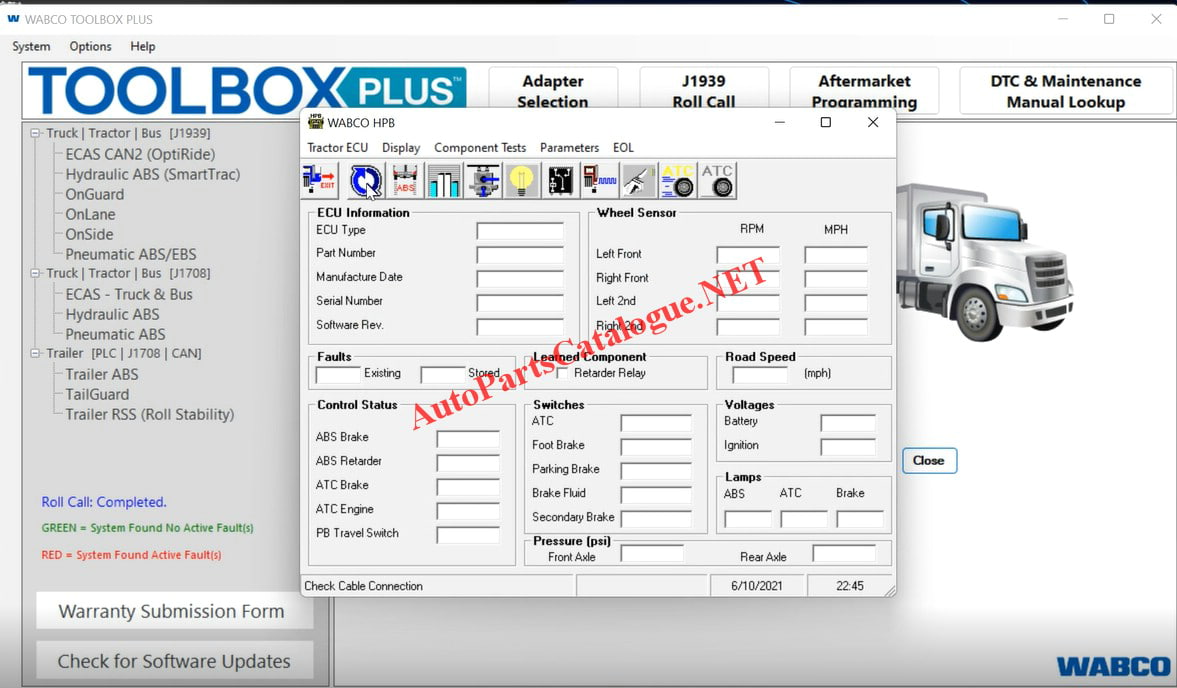
Task: Open the Parameters menu
Action: (x=569, y=147)
